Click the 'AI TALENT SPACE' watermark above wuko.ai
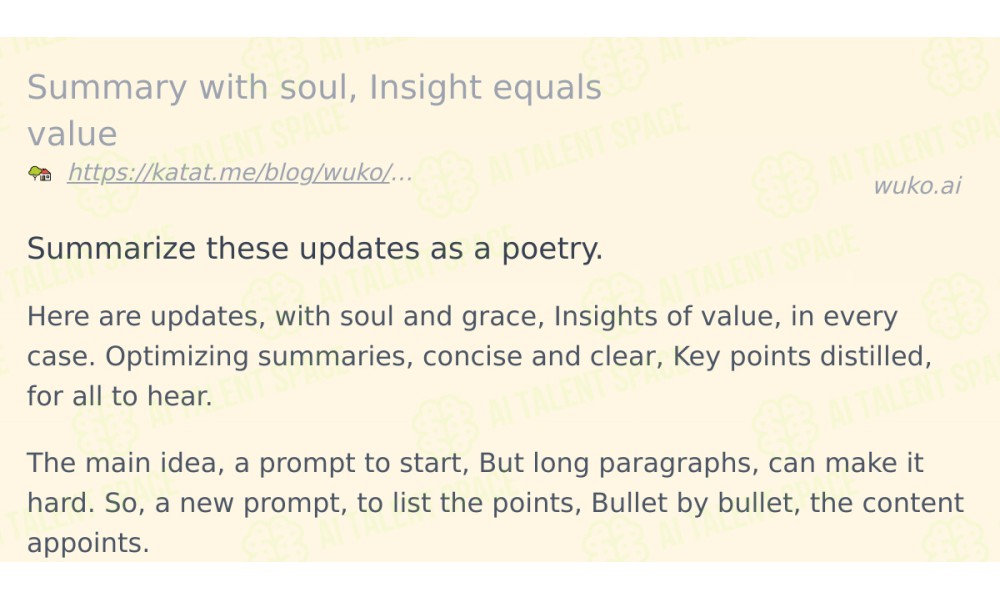 tap(912, 150)
